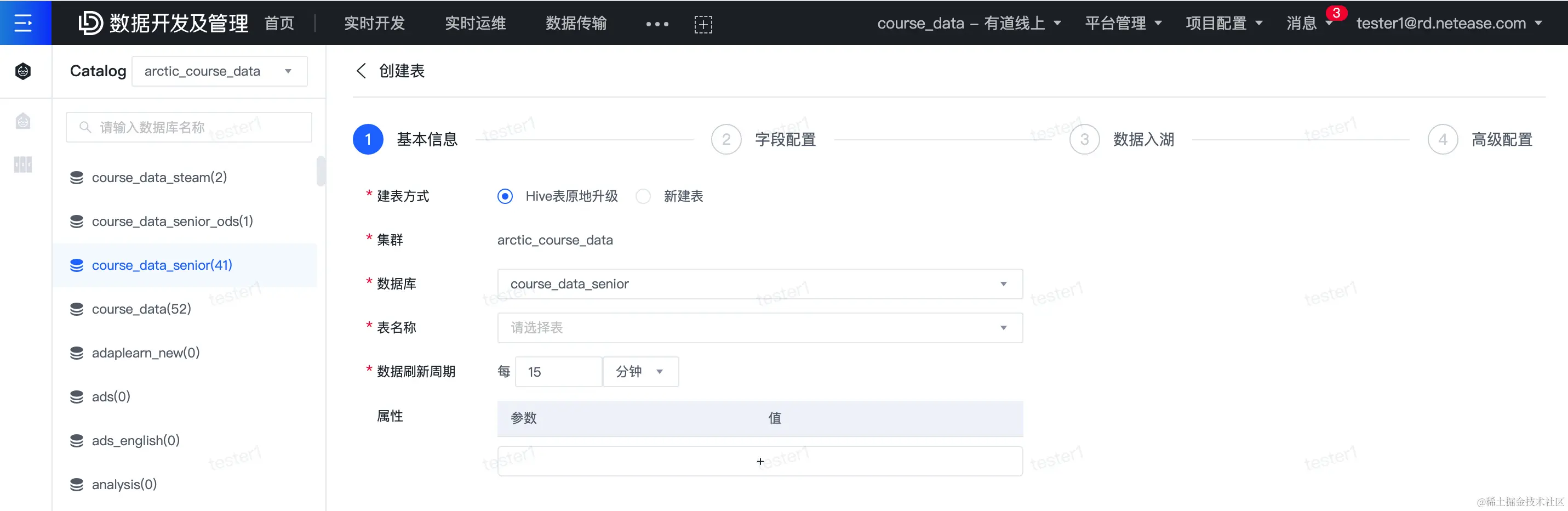Image resolution: width=1568 pixels, height=511 pixels.
Task: Click the database icon beside course_data_steam(2)
Action: point(77,177)
